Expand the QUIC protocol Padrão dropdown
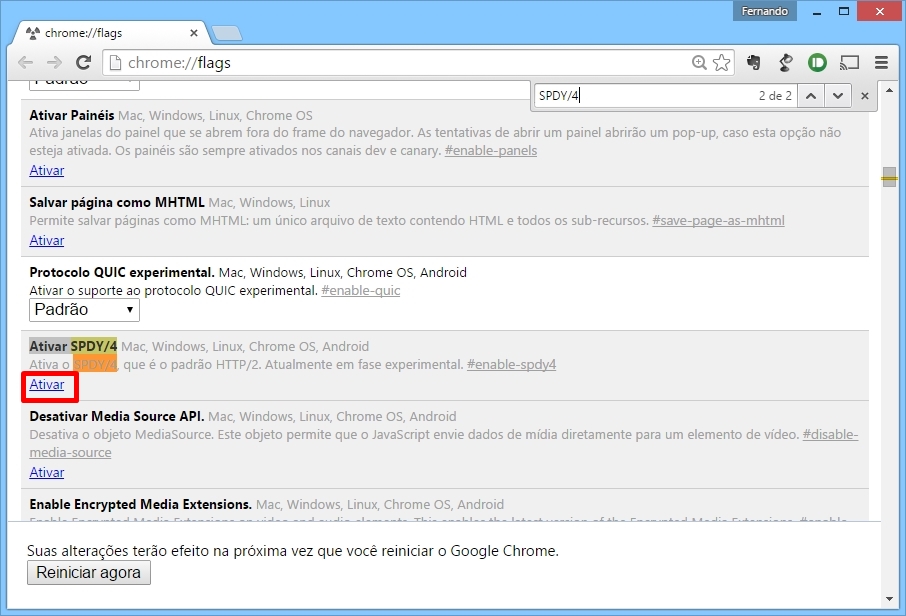This screenshot has height=616, width=906. (84, 310)
